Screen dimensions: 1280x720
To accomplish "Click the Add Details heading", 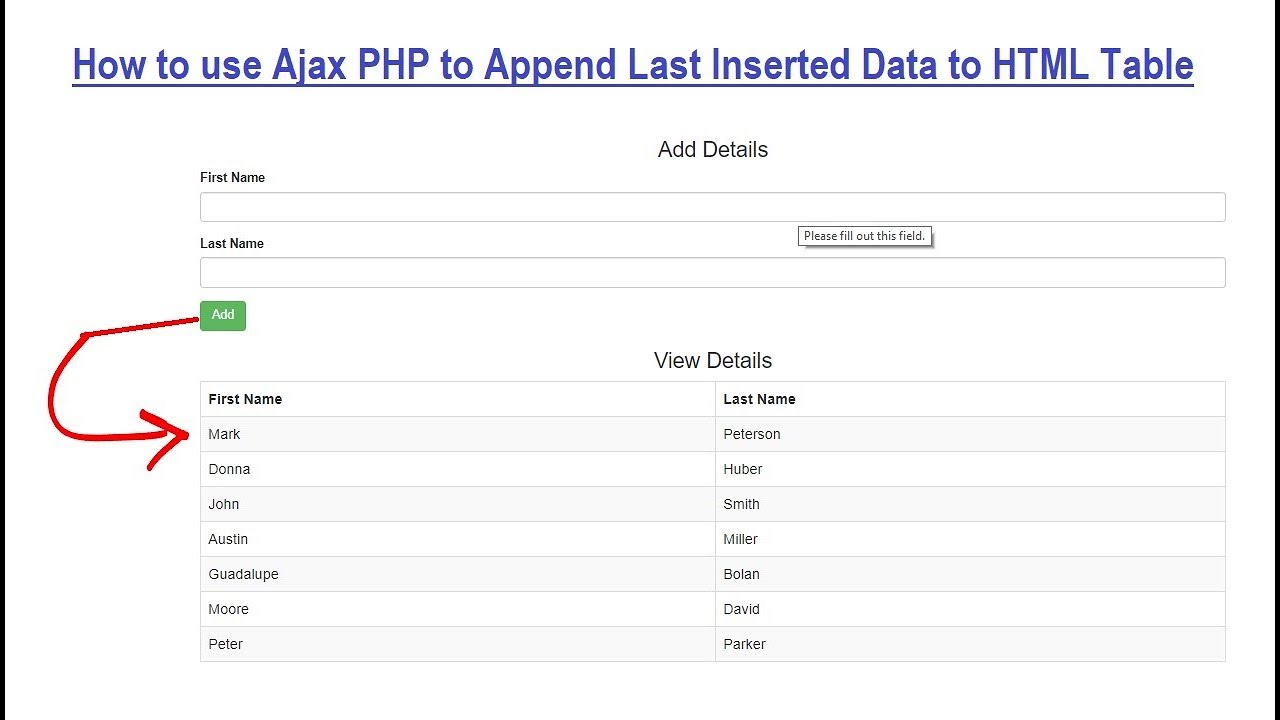I will (x=712, y=150).
